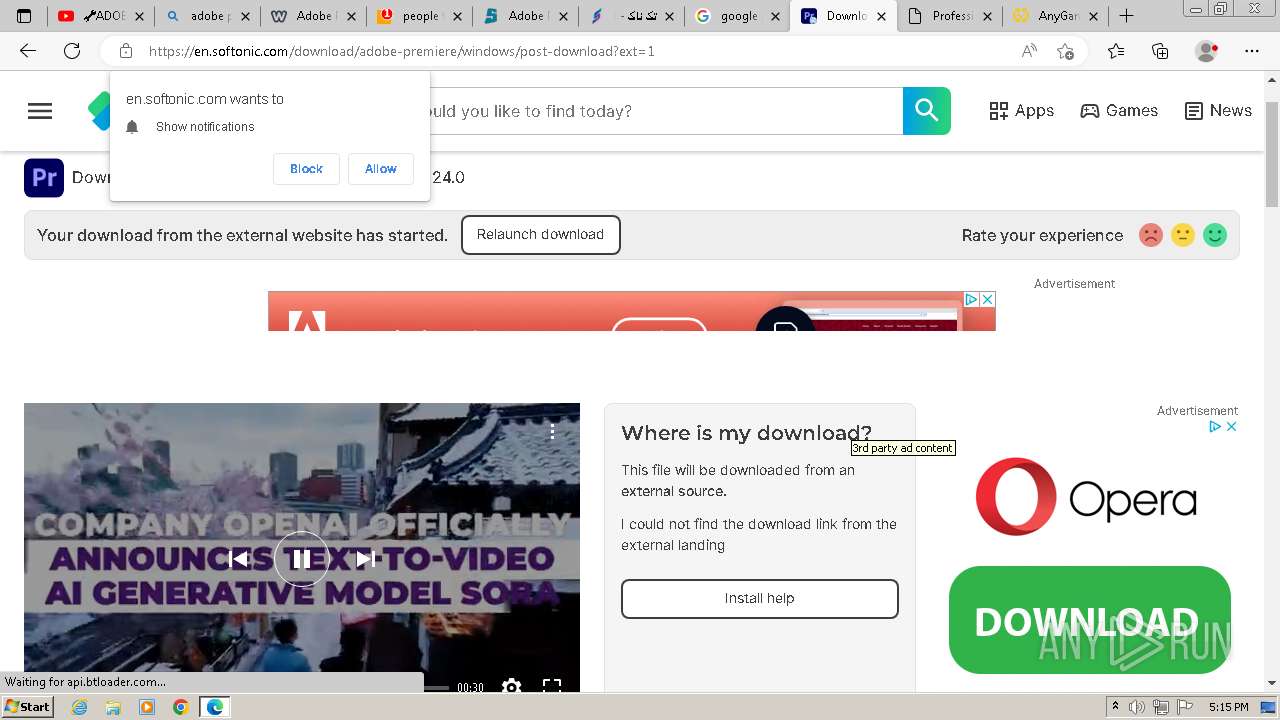
Task: Pause the playing video
Action: pyautogui.click(x=301, y=559)
